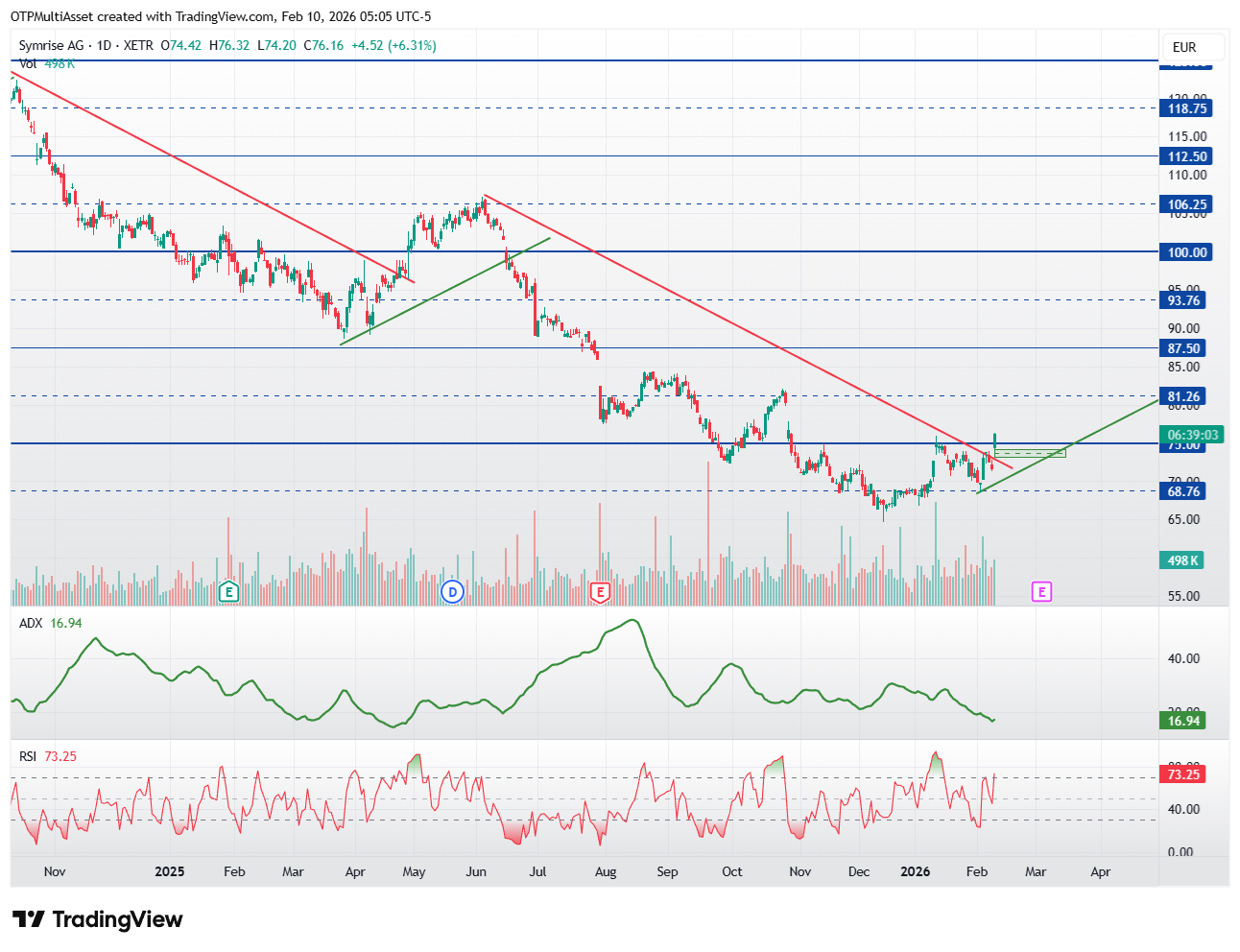
Task: Click the purple upcoming earnings E marker
Action: [x=1041, y=591]
